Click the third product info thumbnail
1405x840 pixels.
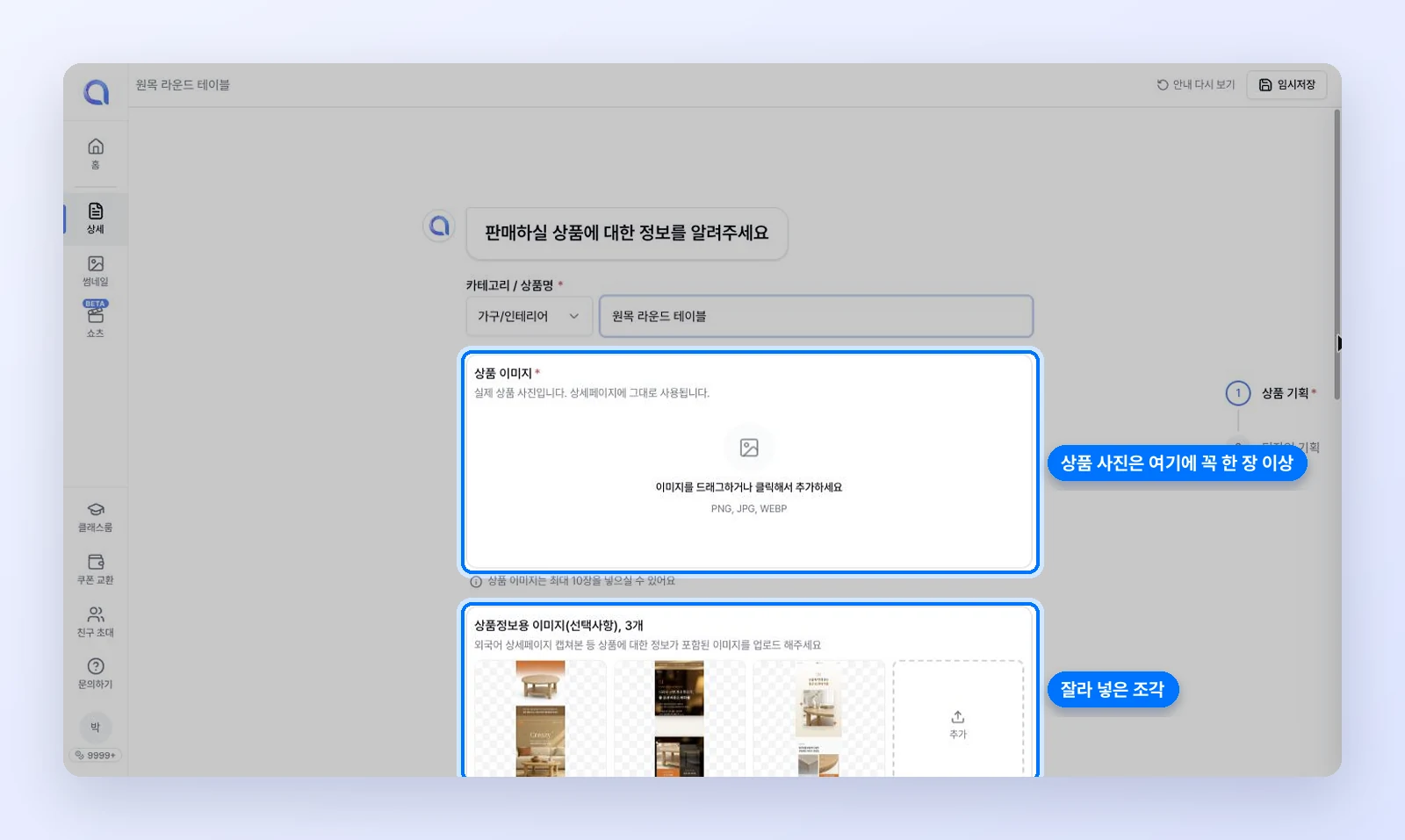(x=818, y=718)
